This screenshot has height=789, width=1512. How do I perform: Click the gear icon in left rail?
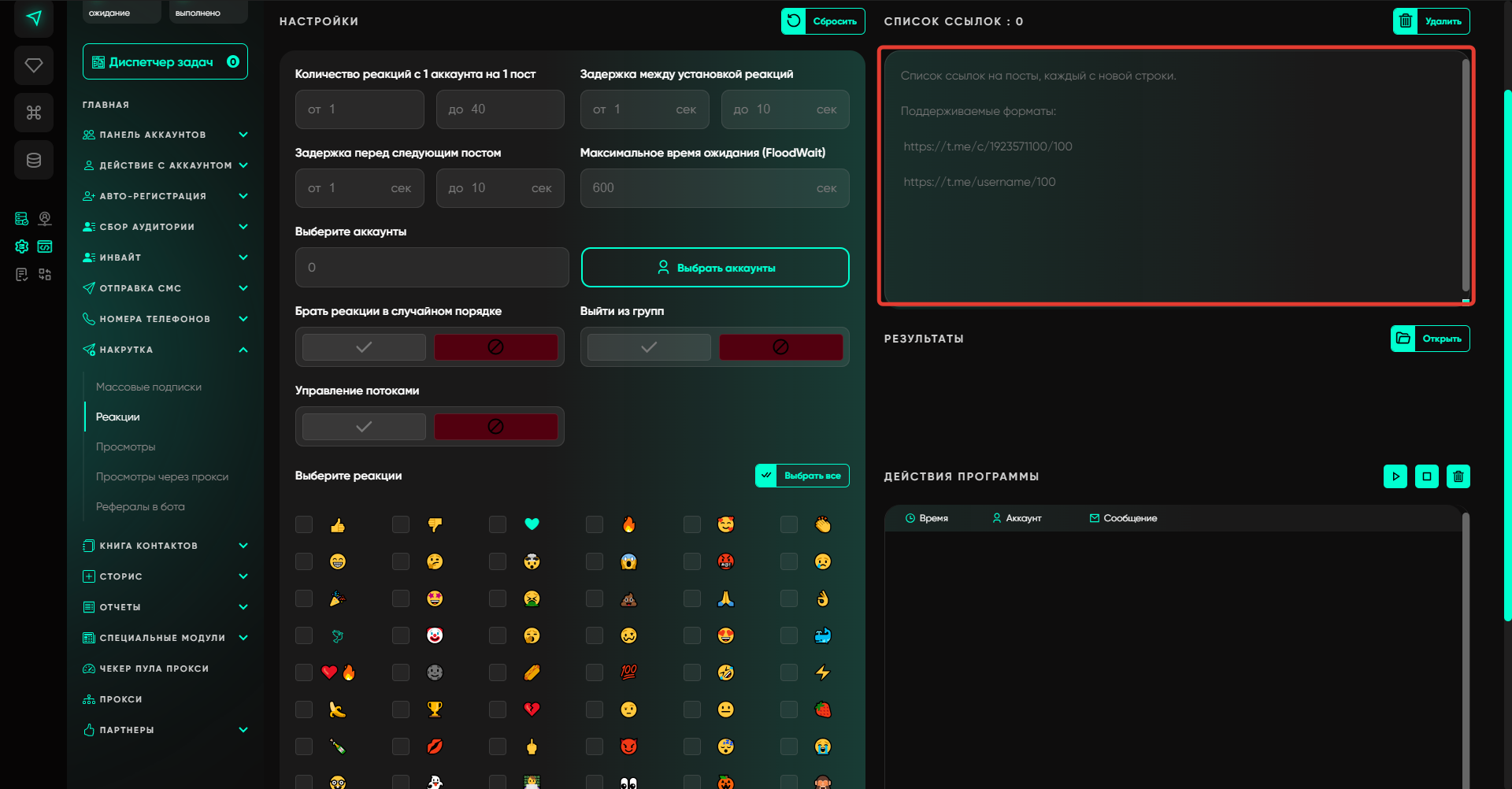click(x=22, y=246)
